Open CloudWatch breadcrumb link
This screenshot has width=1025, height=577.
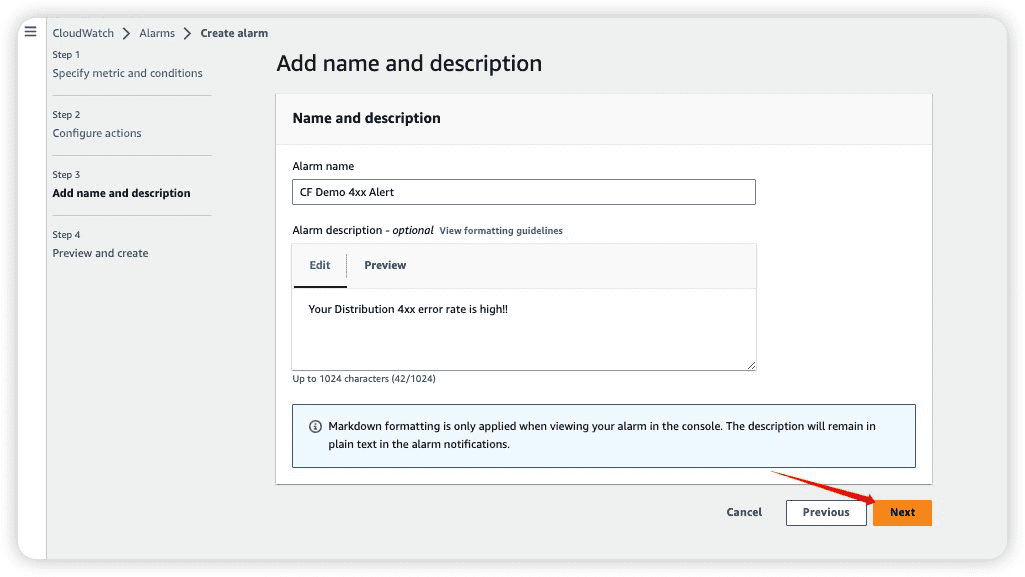(83, 33)
